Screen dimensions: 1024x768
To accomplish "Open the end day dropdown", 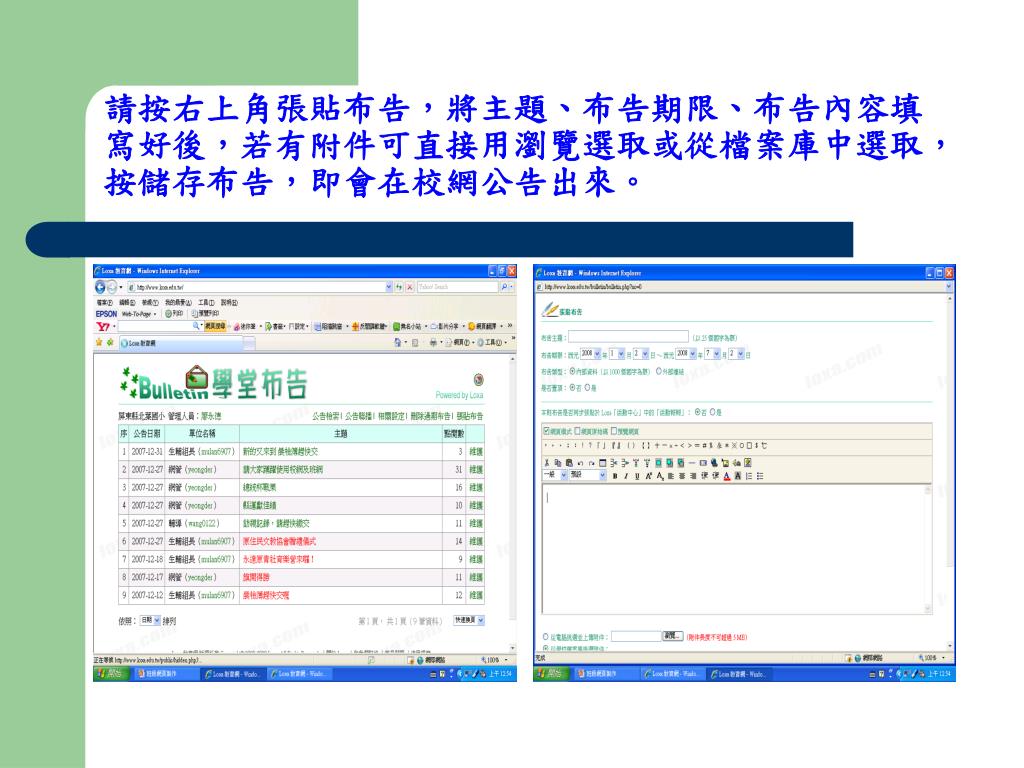I will tap(737, 354).
